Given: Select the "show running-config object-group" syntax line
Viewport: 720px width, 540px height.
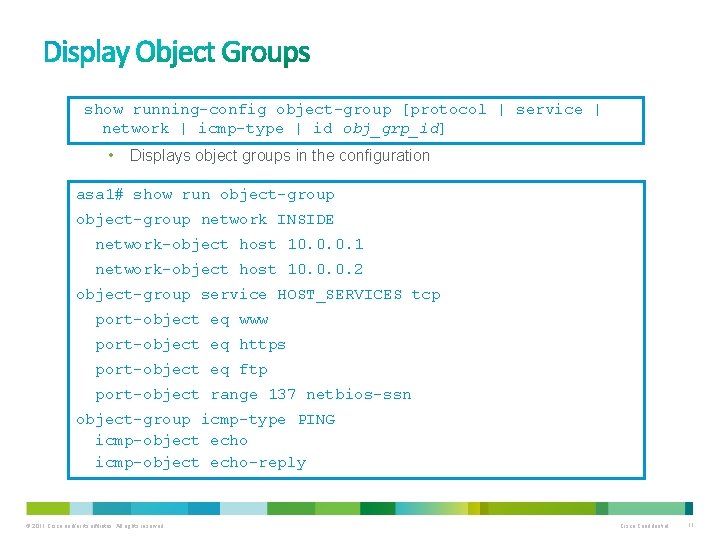Looking at the screenshot, I should coord(342,110).
